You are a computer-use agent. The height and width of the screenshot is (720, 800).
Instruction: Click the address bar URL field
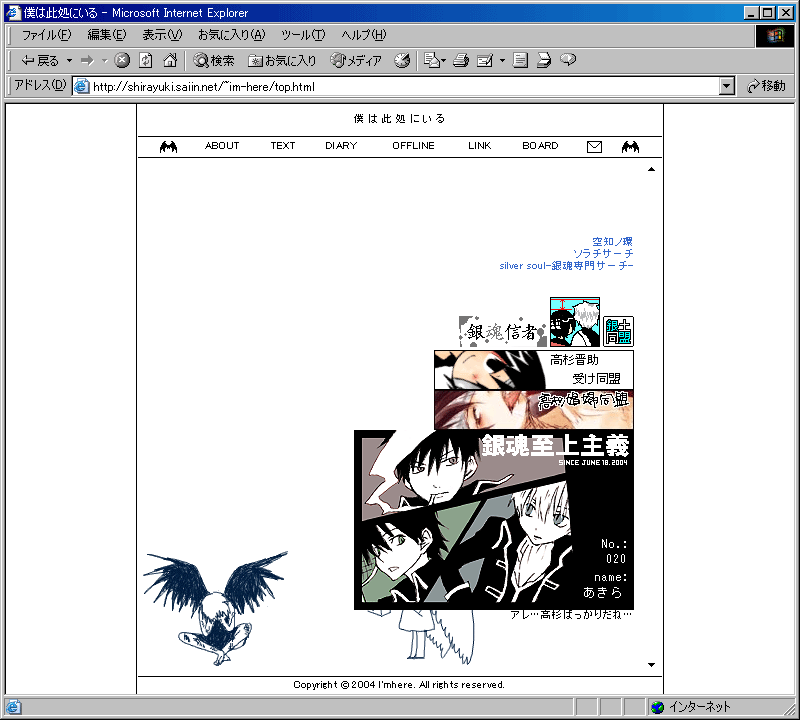[395, 86]
